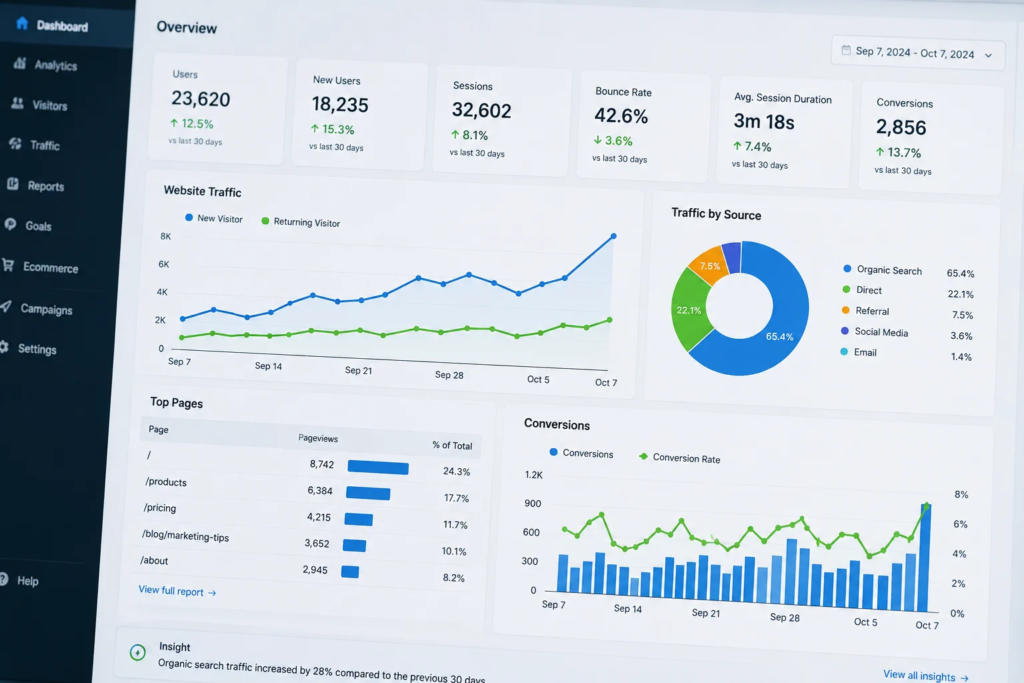Click the Goals sidebar icon
The width and height of the screenshot is (1024, 683).
(x=10, y=224)
